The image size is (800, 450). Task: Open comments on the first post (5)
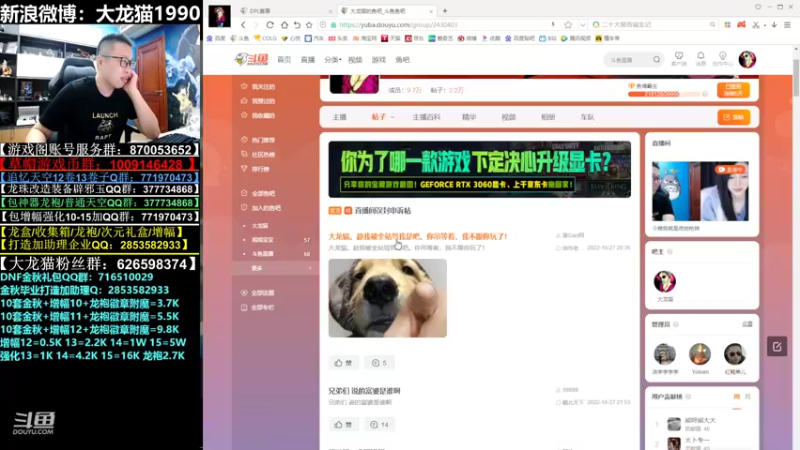click(380, 363)
